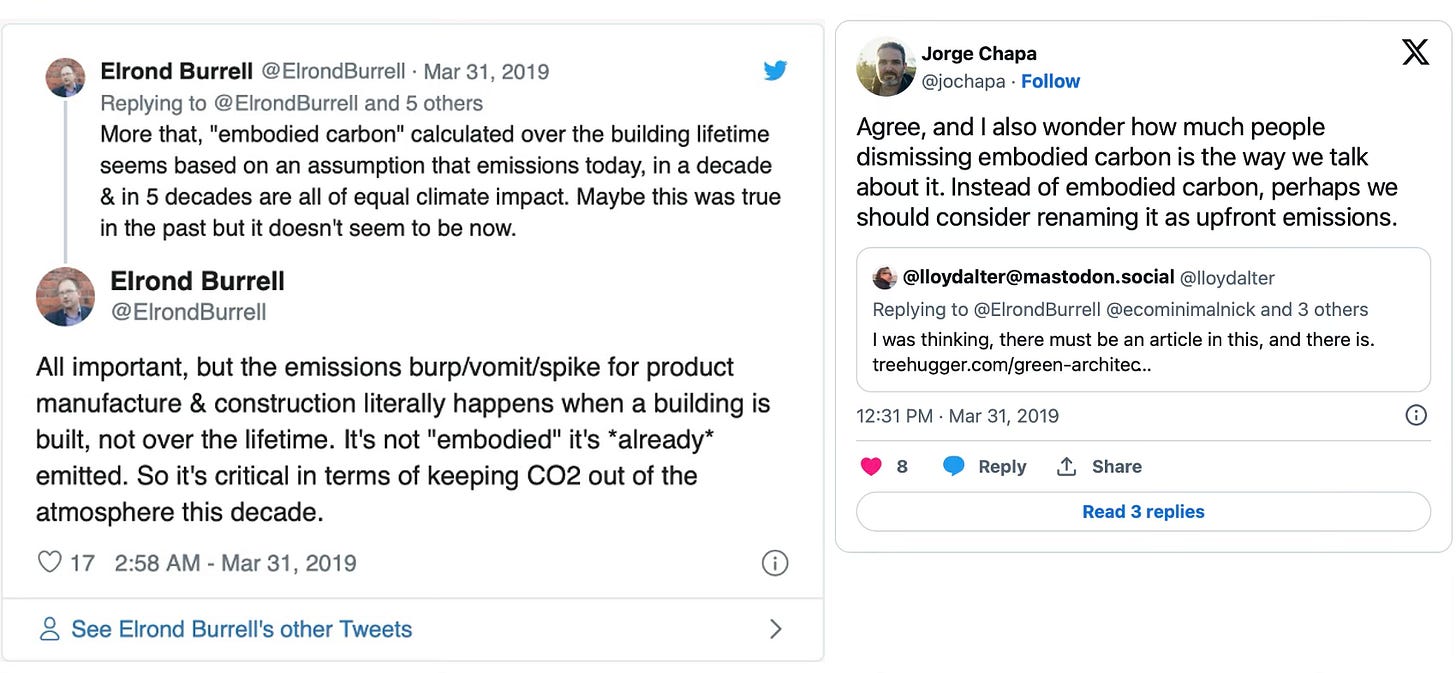The width and height of the screenshot is (1456, 673).
Task: Follow Jorge Chapa
Action: coord(1050,81)
